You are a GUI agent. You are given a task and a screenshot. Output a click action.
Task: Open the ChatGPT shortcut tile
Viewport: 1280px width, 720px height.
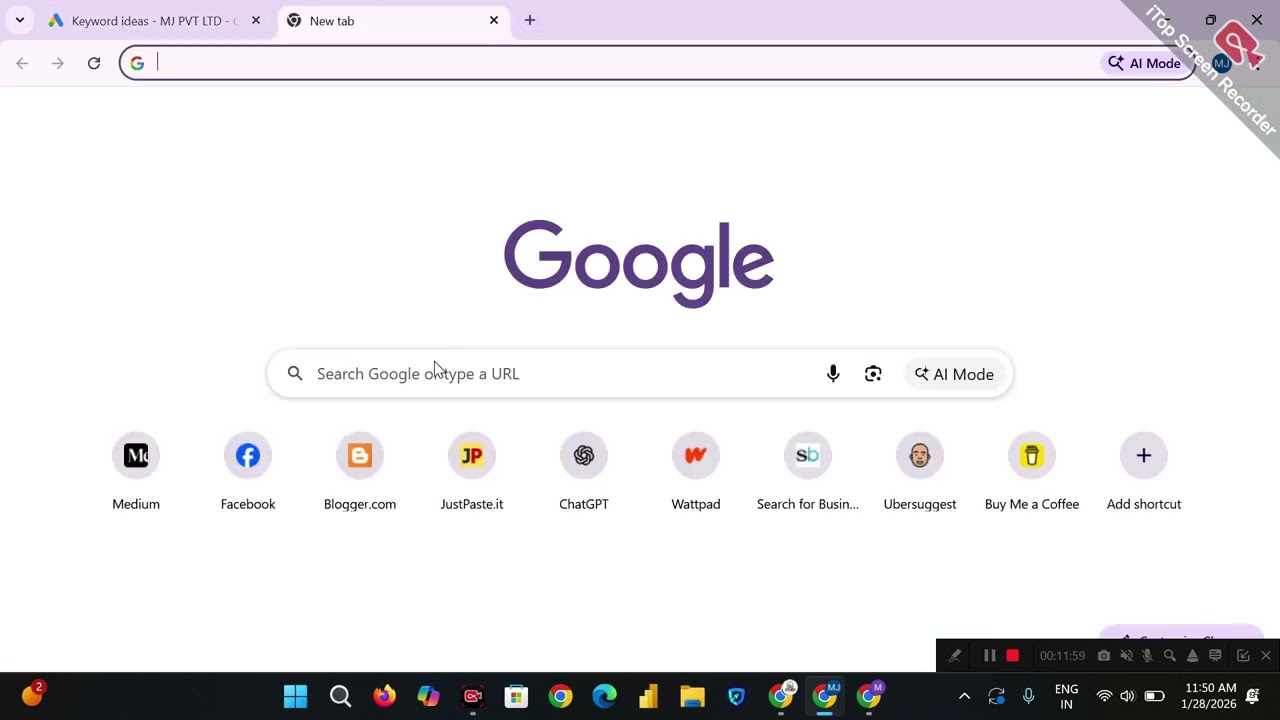click(584, 472)
